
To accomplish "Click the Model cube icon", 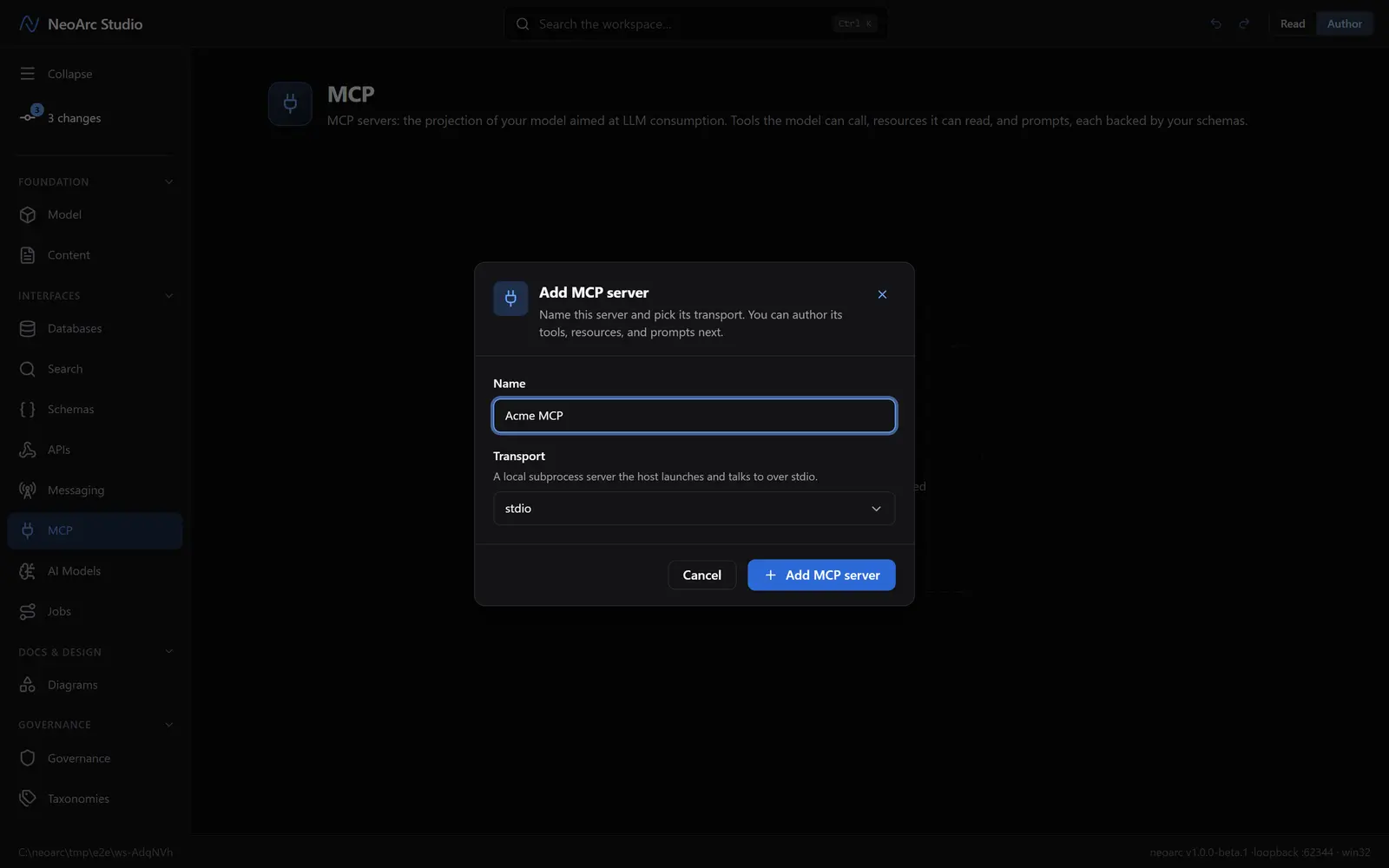I will 28,214.
